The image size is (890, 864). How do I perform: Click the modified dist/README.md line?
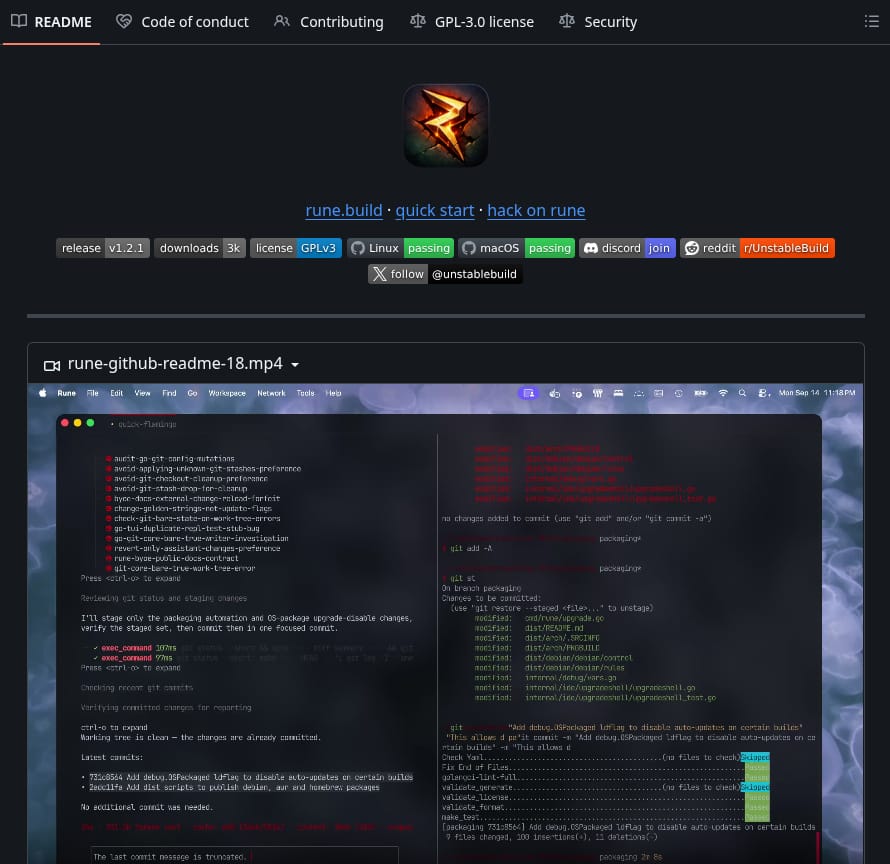pos(529,628)
